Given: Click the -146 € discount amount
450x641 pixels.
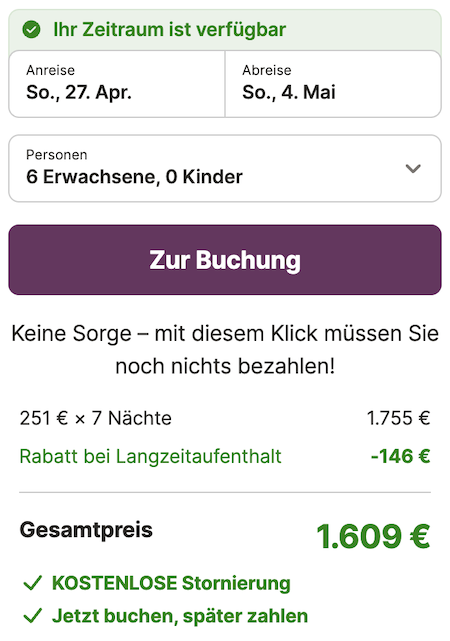Looking at the screenshot, I should pyautogui.click(x=400, y=456).
